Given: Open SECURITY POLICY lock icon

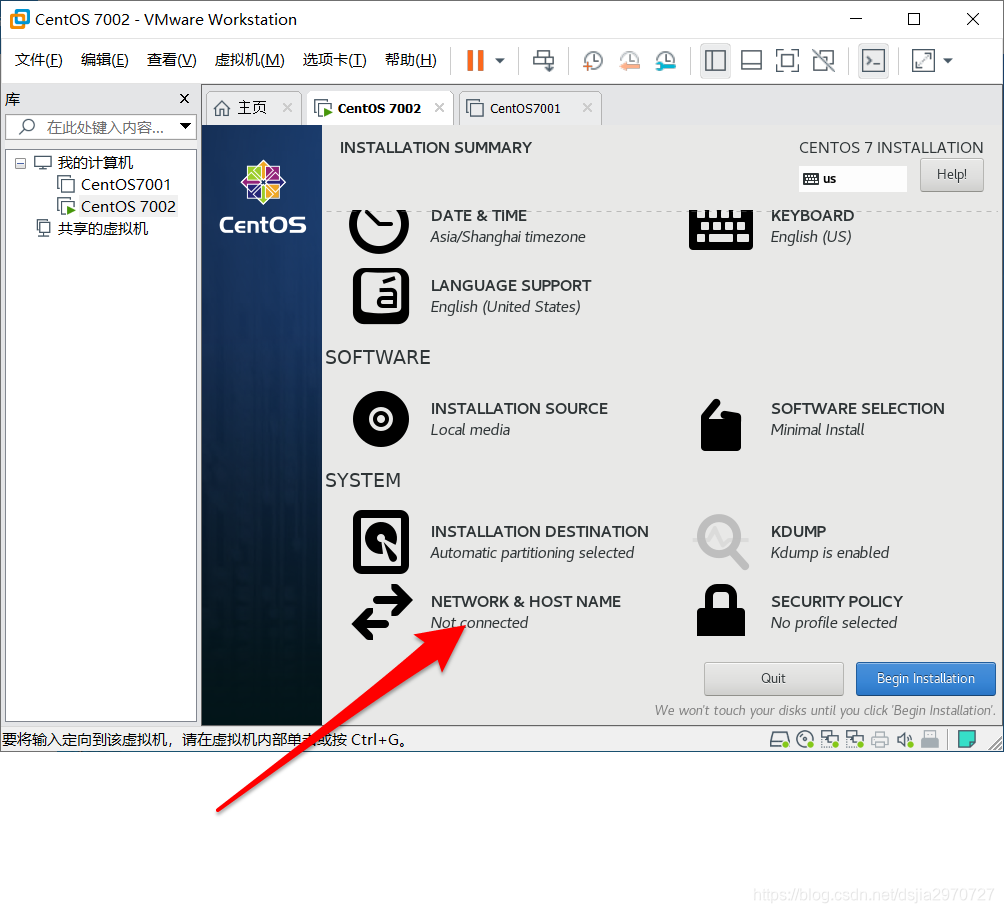Looking at the screenshot, I should tap(721, 610).
